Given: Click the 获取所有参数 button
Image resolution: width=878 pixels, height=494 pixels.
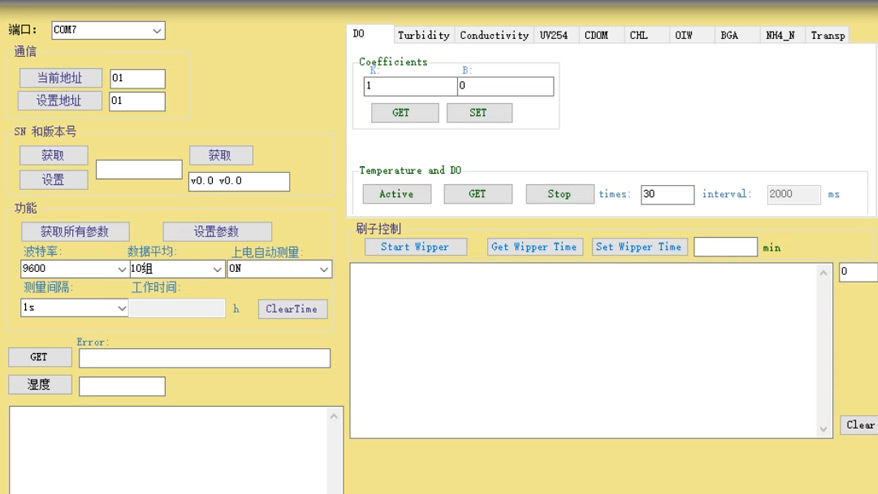Looking at the screenshot, I should pos(76,232).
